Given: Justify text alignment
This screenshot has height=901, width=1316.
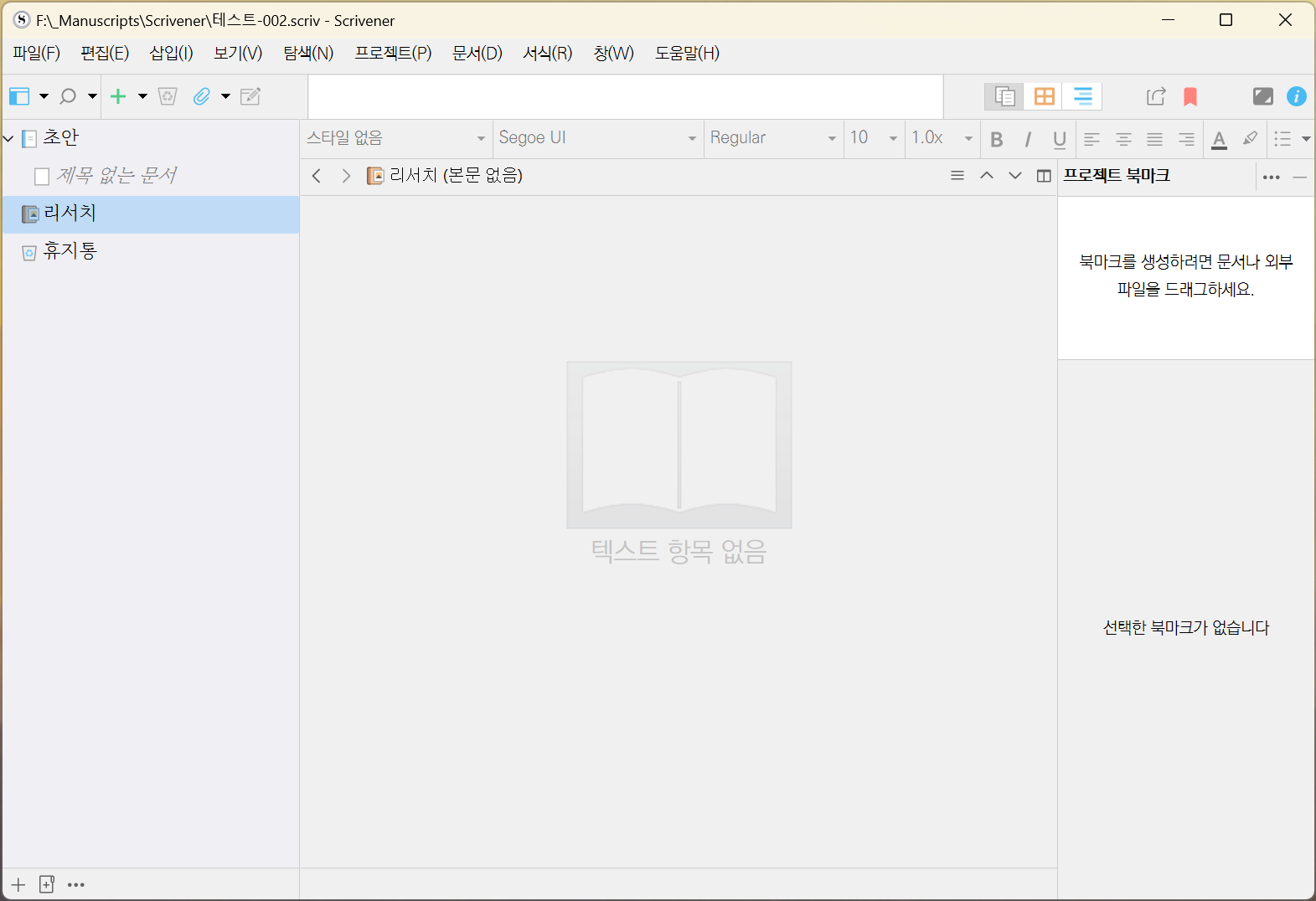Looking at the screenshot, I should 1154,139.
